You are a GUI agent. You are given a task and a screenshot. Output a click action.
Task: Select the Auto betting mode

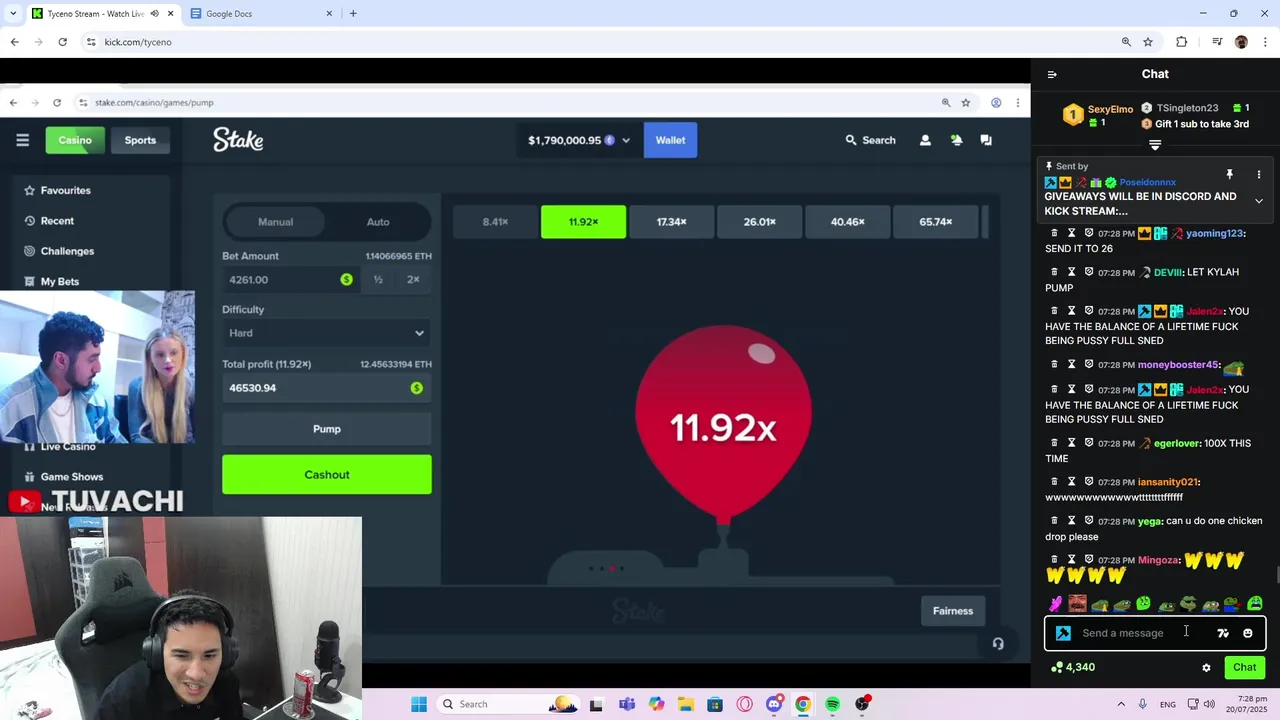378,222
